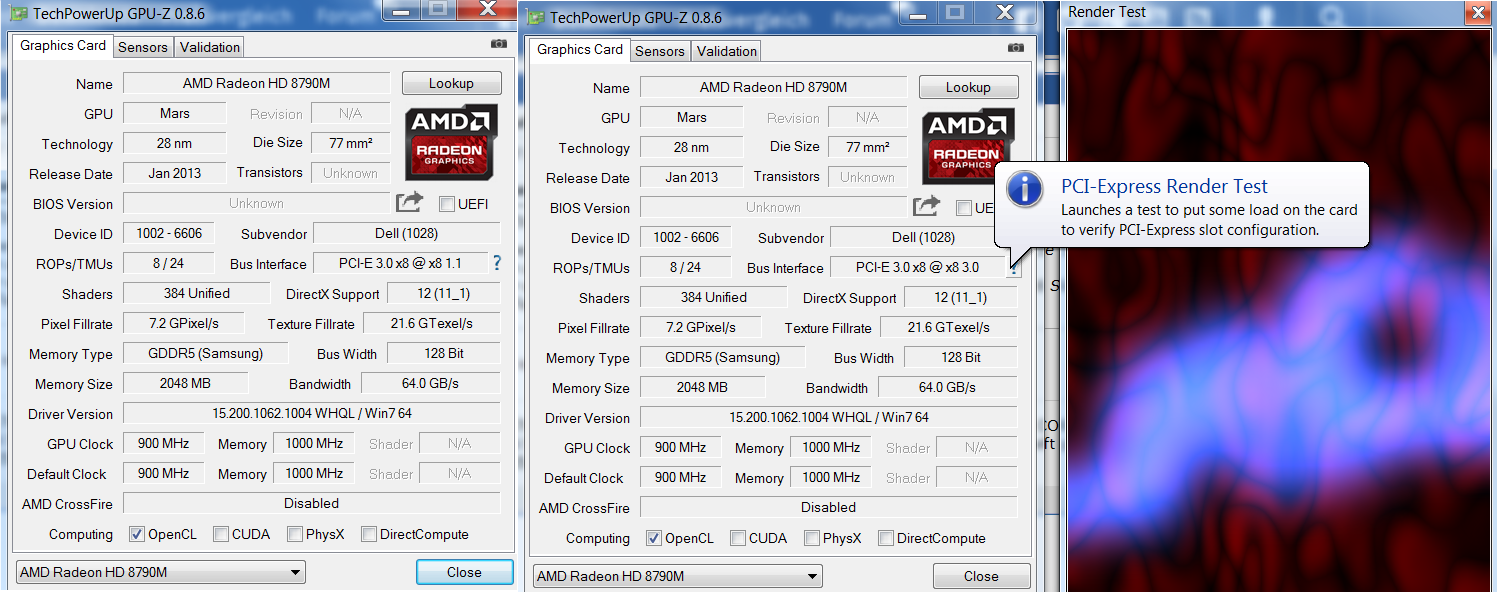This screenshot has width=1498, height=593.
Task: Click Memory Size '2048 MB' in right GPU-Z window
Action: coord(702,387)
